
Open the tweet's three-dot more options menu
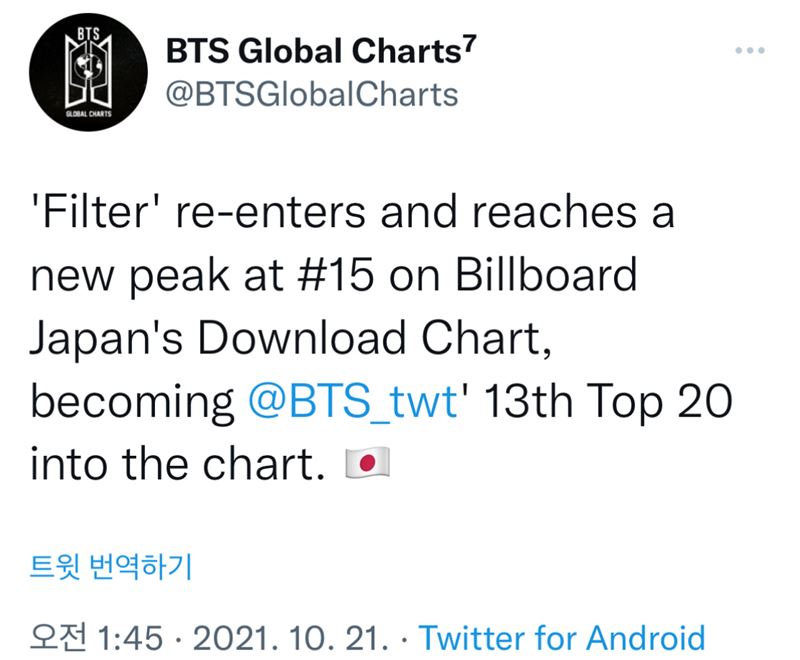752,51
